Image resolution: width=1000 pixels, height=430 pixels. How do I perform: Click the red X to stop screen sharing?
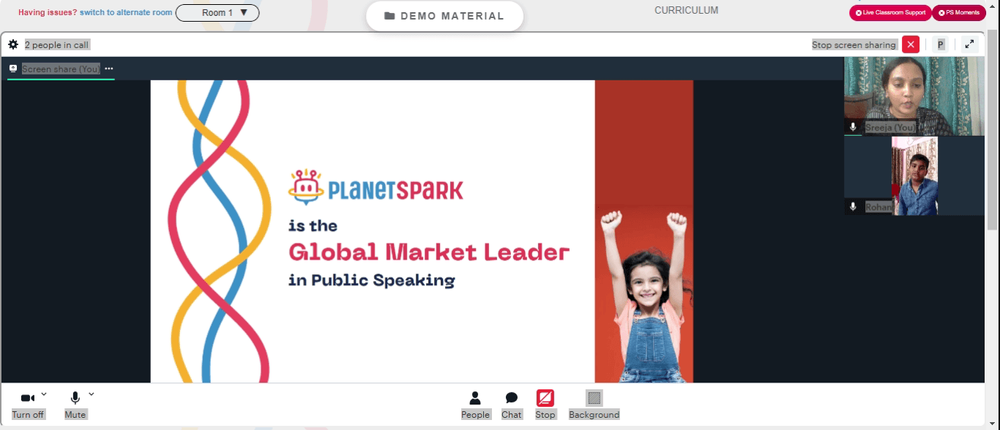[x=911, y=45]
